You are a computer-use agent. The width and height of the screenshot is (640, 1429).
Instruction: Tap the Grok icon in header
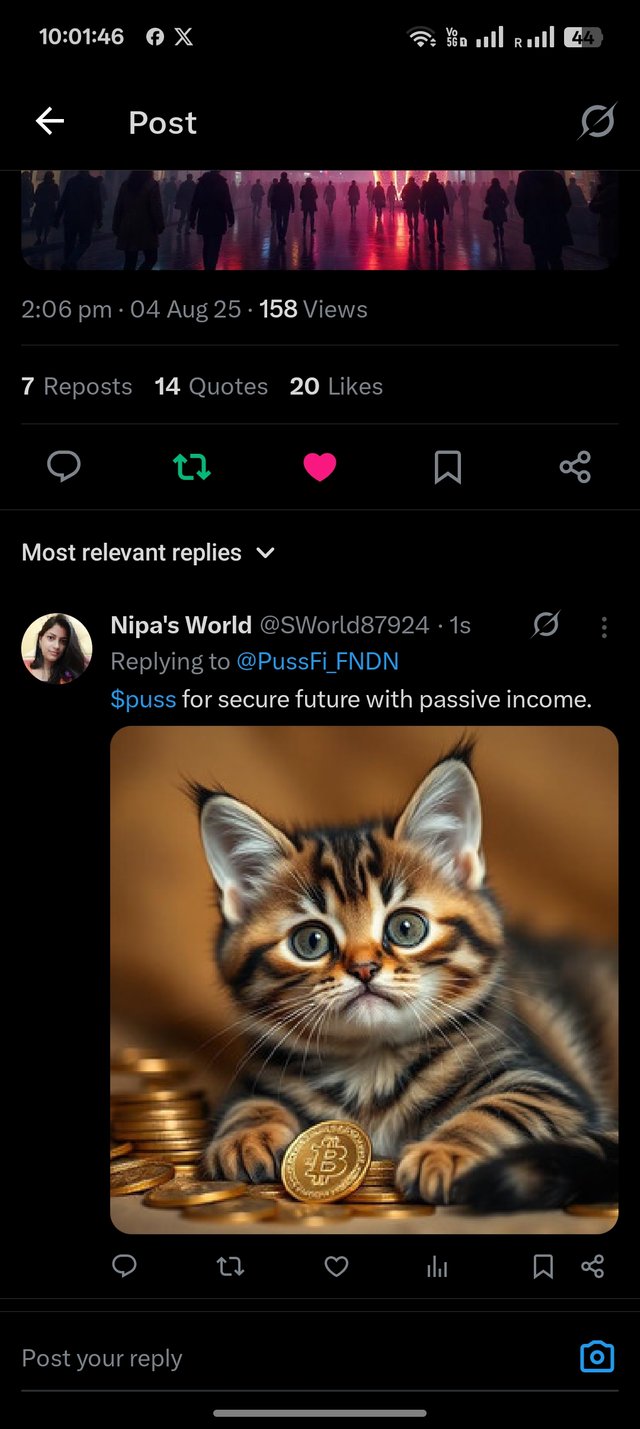pos(597,123)
